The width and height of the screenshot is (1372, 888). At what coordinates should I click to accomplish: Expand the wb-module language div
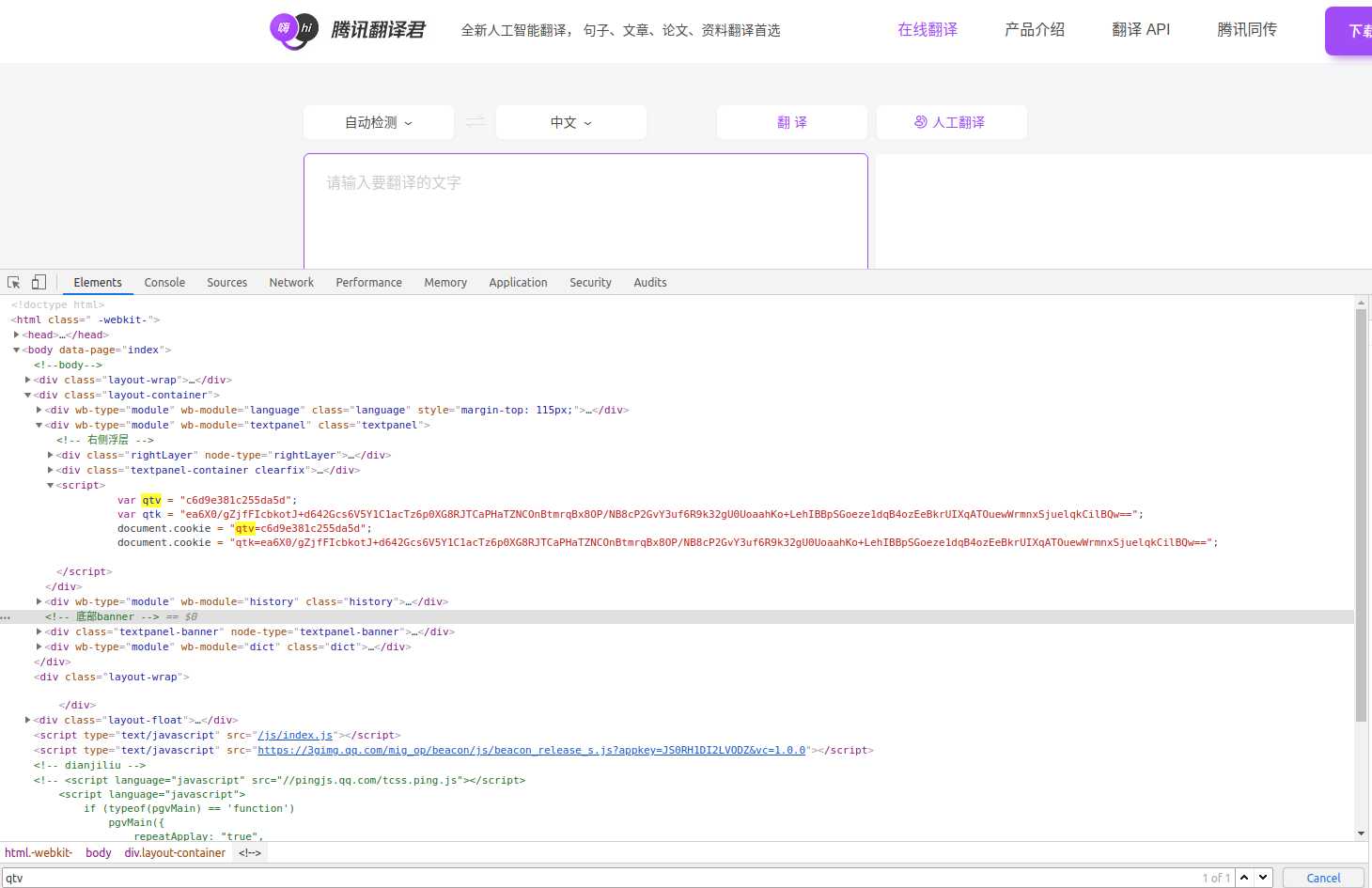[39, 410]
